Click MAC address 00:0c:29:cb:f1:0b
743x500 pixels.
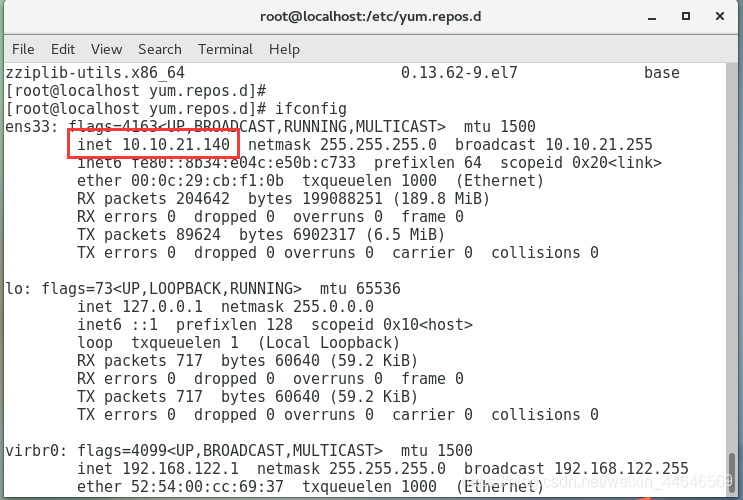click(x=207, y=181)
